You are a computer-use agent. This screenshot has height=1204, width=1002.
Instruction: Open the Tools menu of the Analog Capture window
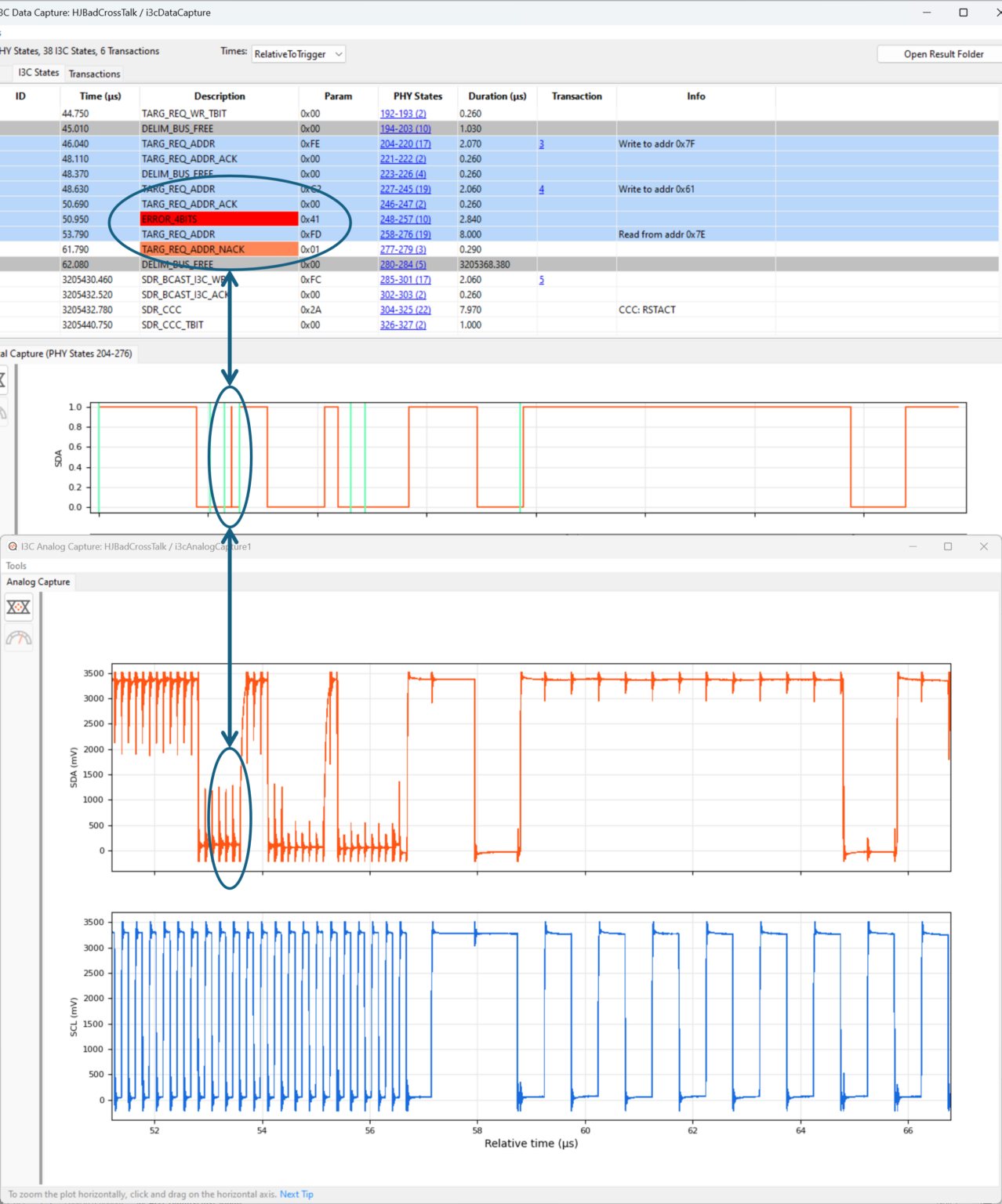click(16, 565)
